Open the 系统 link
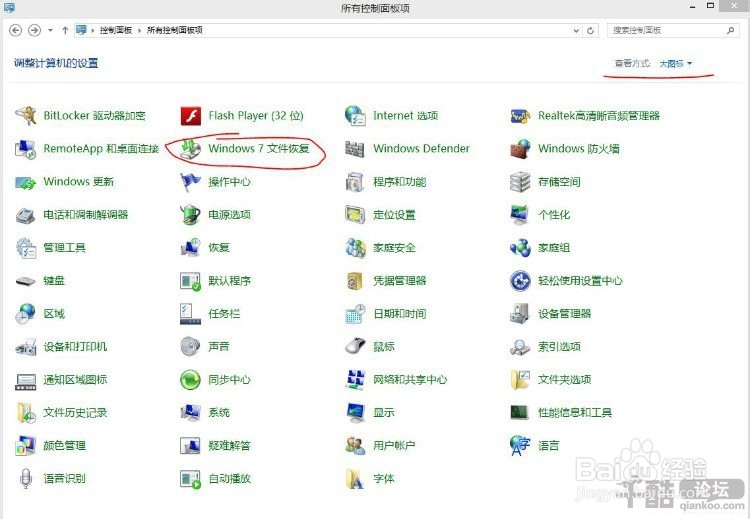The width and height of the screenshot is (750, 519). tap(219, 413)
